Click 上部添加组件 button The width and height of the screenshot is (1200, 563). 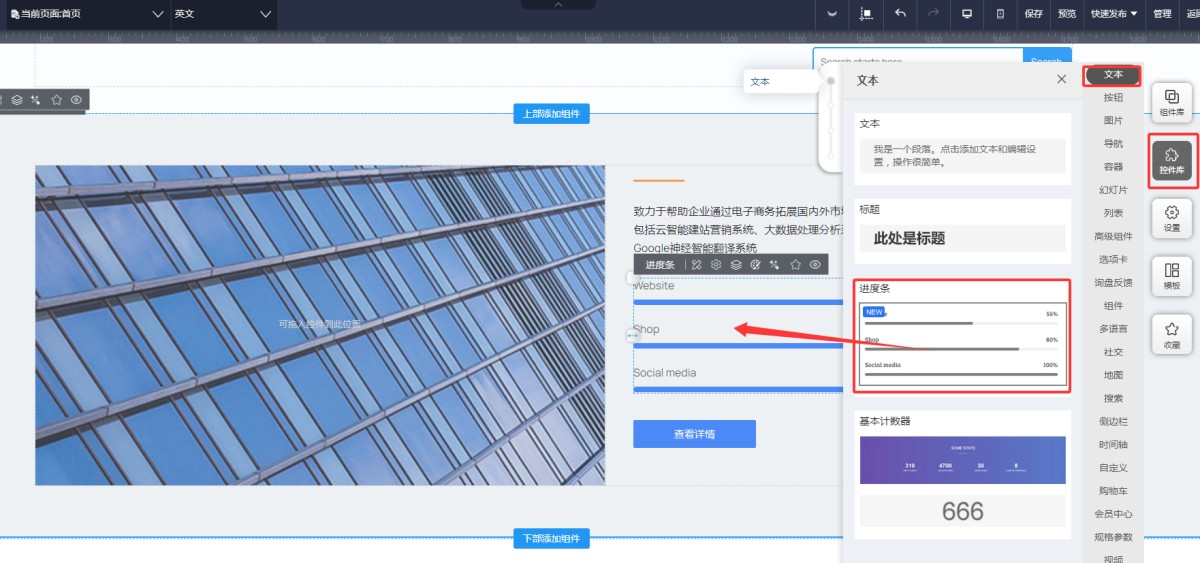click(551, 114)
